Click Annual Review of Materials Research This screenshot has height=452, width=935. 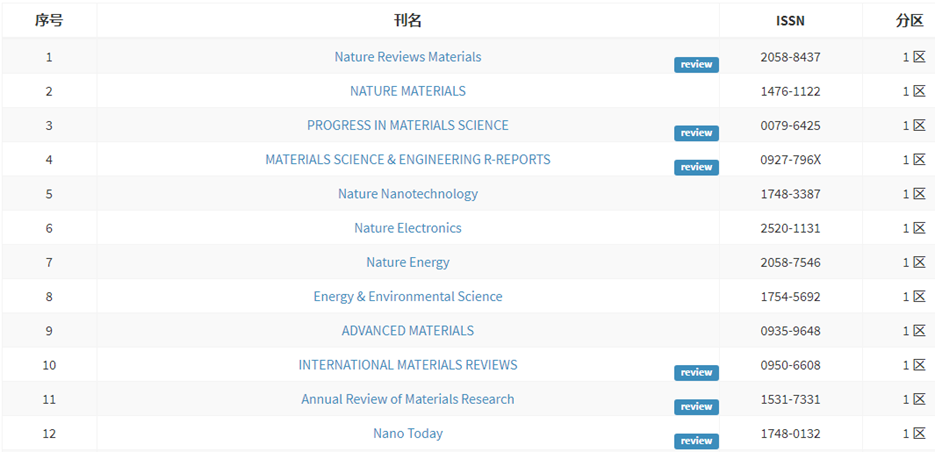pyautogui.click(x=408, y=399)
